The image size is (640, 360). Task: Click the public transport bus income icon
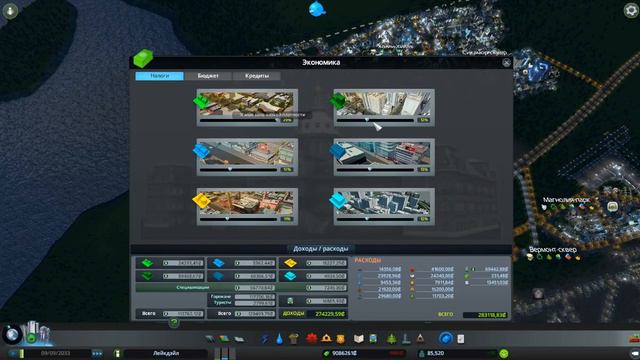click(x=290, y=301)
